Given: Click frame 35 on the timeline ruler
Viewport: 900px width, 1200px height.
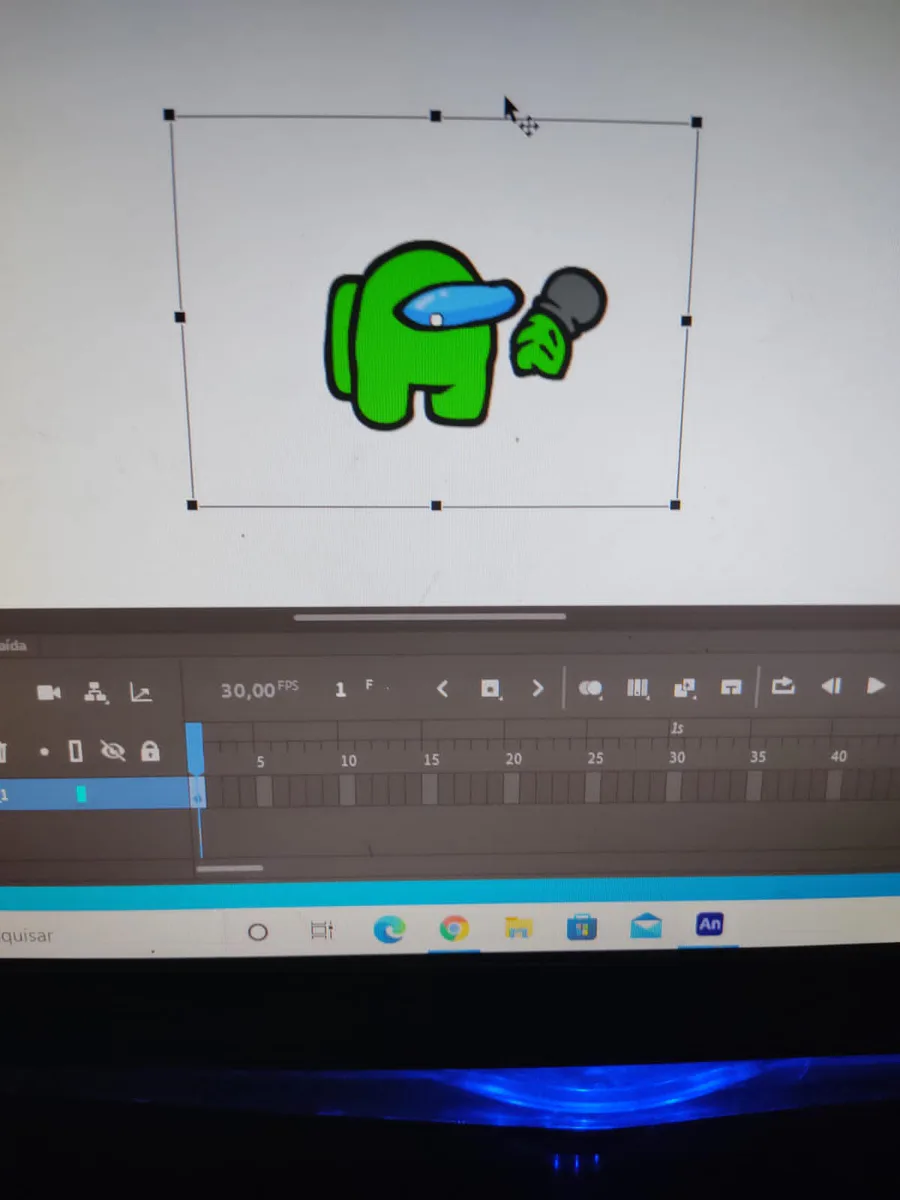Looking at the screenshot, I should pyautogui.click(x=758, y=756).
